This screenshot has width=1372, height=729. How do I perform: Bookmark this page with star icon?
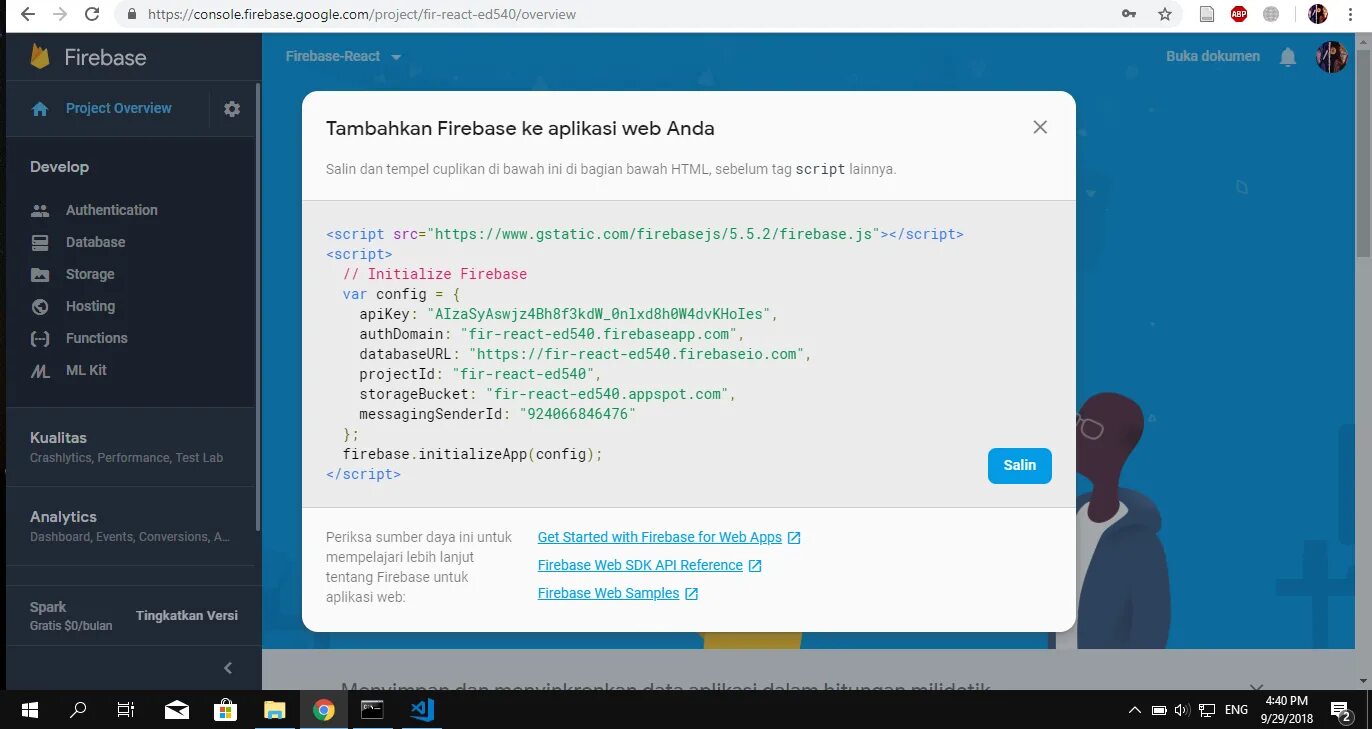pos(1164,14)
